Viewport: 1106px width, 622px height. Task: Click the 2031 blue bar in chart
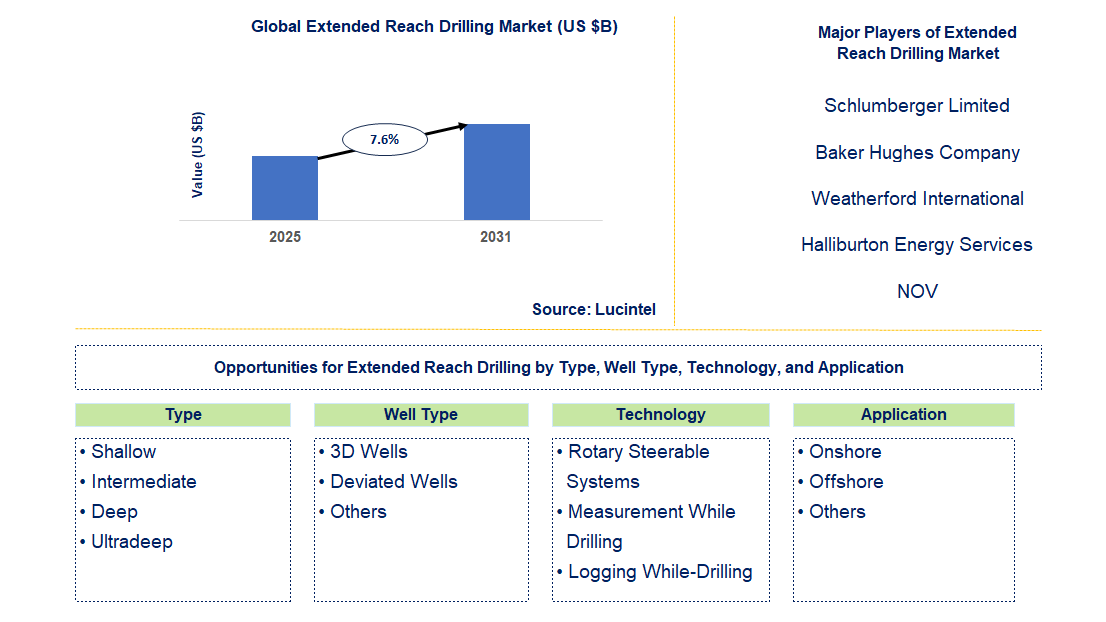click(497, 172)
